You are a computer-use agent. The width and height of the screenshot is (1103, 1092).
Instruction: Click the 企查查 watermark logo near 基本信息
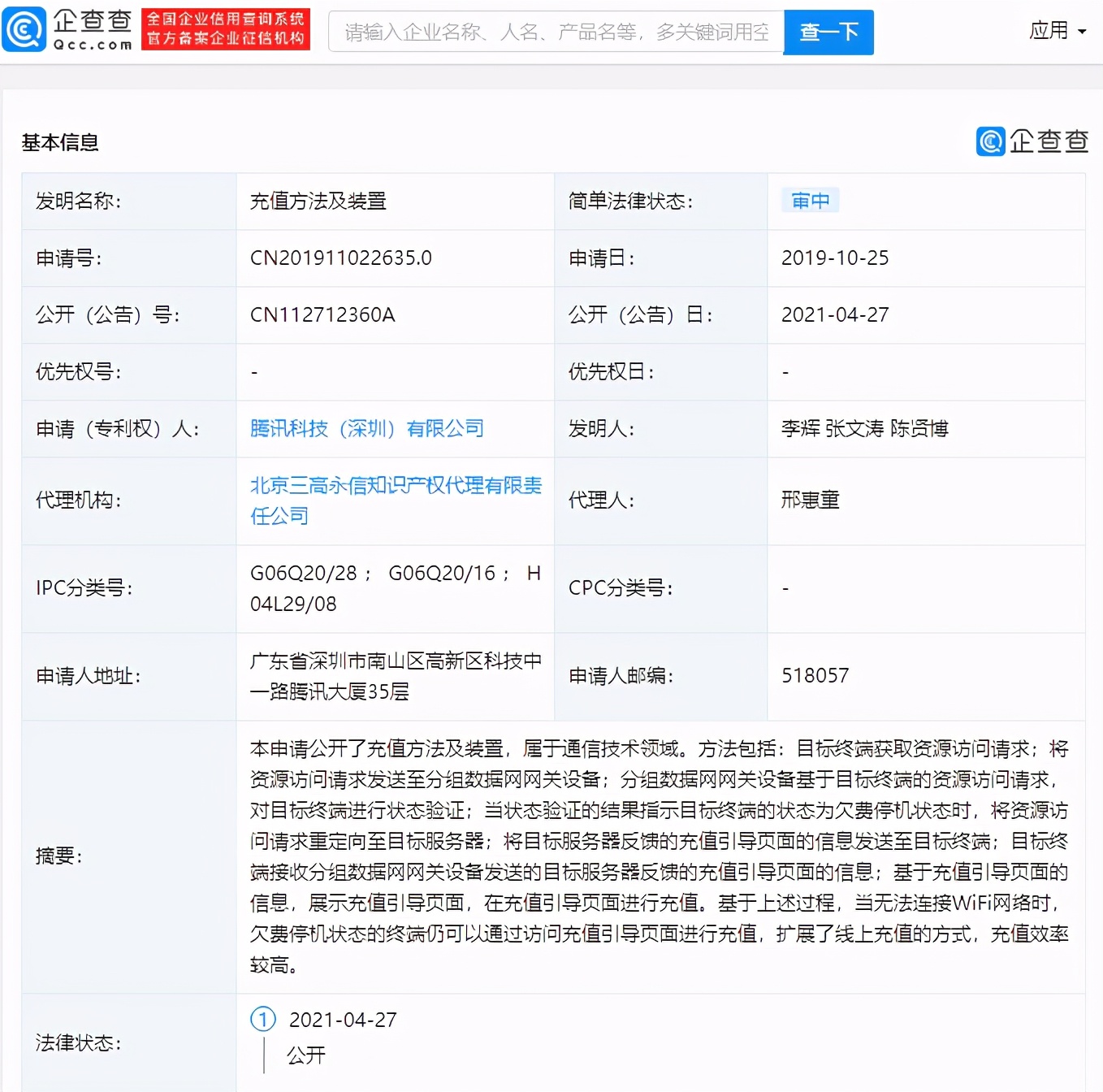[1032, 141]
